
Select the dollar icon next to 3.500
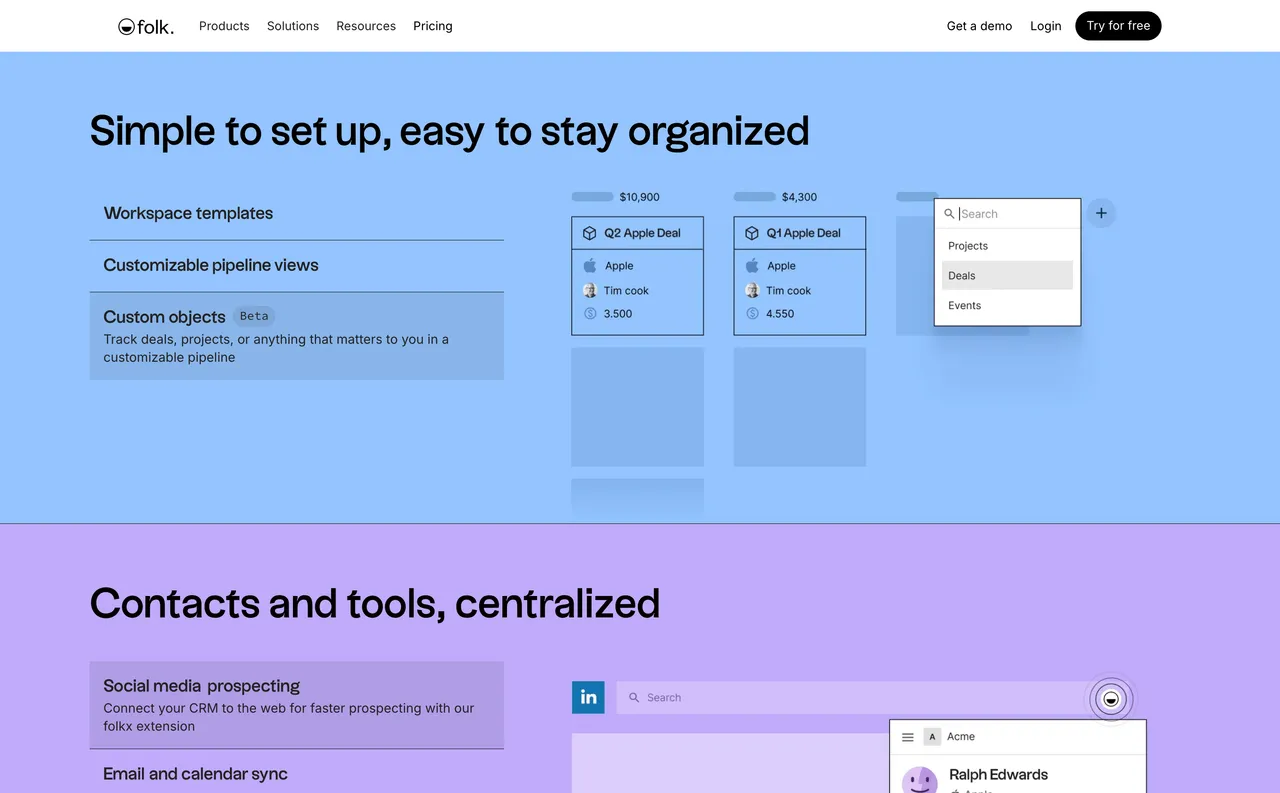pos(589,313)
